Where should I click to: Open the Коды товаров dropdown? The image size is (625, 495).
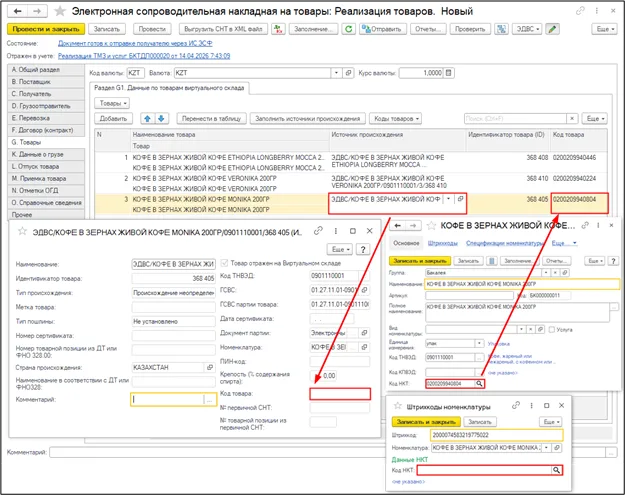pyautogui.click(x=396, y=118)
